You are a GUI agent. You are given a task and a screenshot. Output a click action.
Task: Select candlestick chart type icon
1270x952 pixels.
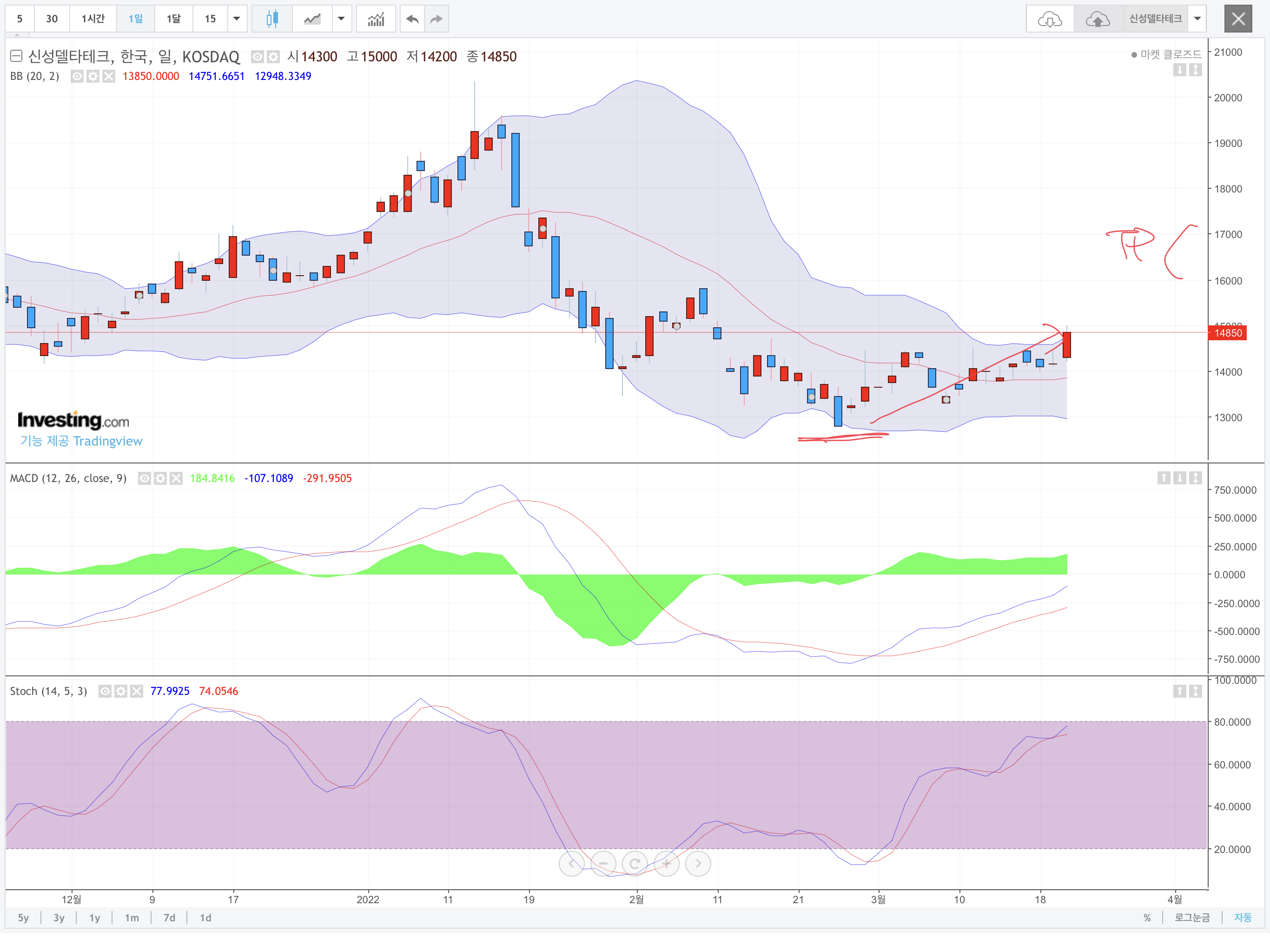click(271, 19)
